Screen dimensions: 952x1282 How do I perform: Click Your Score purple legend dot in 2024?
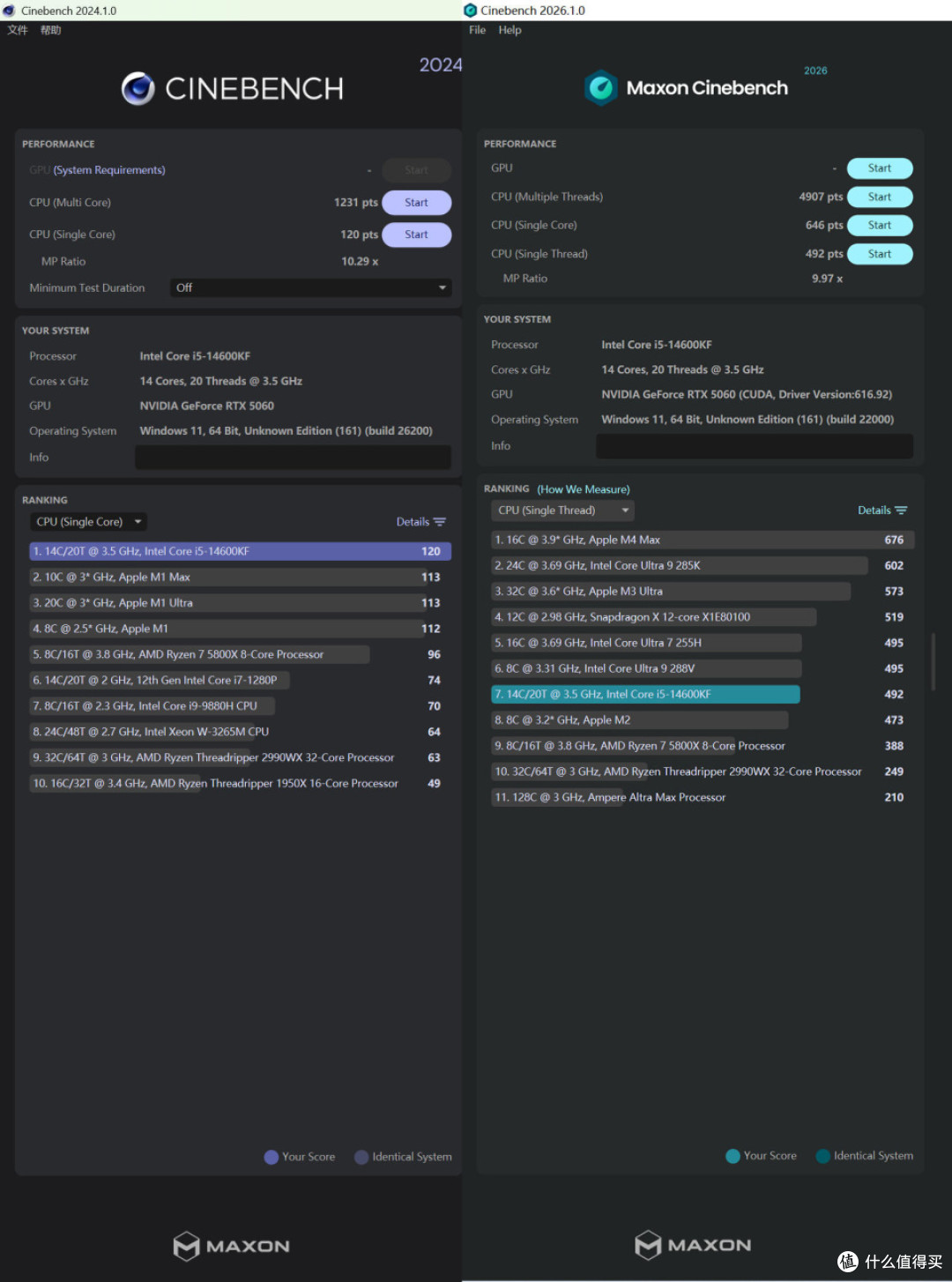pos(271,1157)
